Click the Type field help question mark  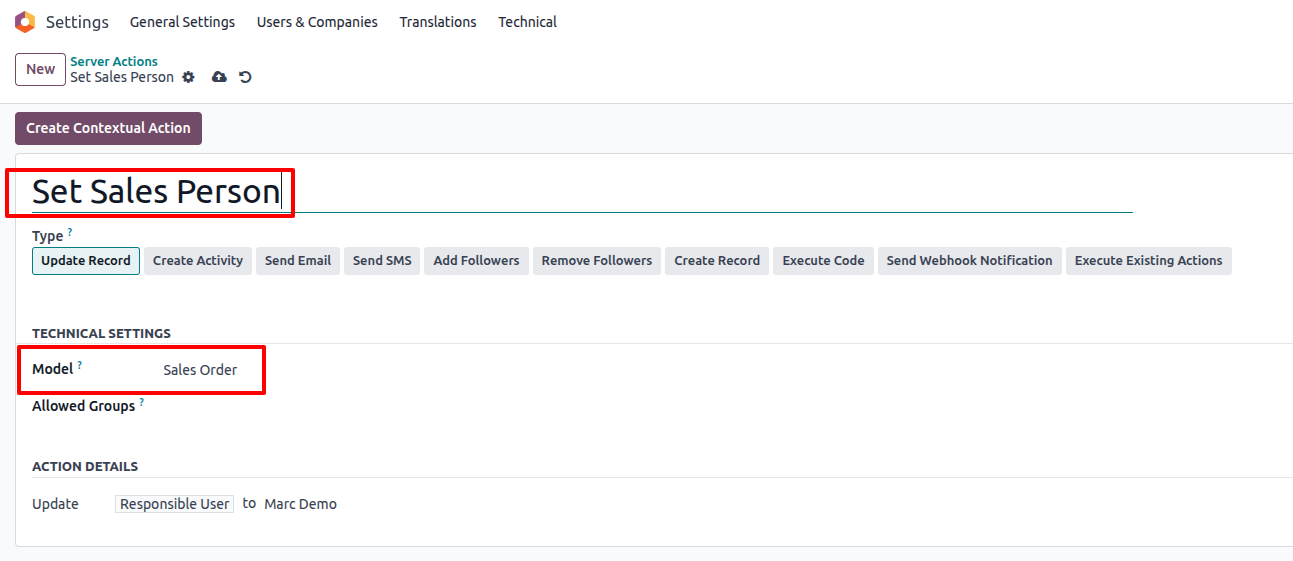click(x=70, y=233)
